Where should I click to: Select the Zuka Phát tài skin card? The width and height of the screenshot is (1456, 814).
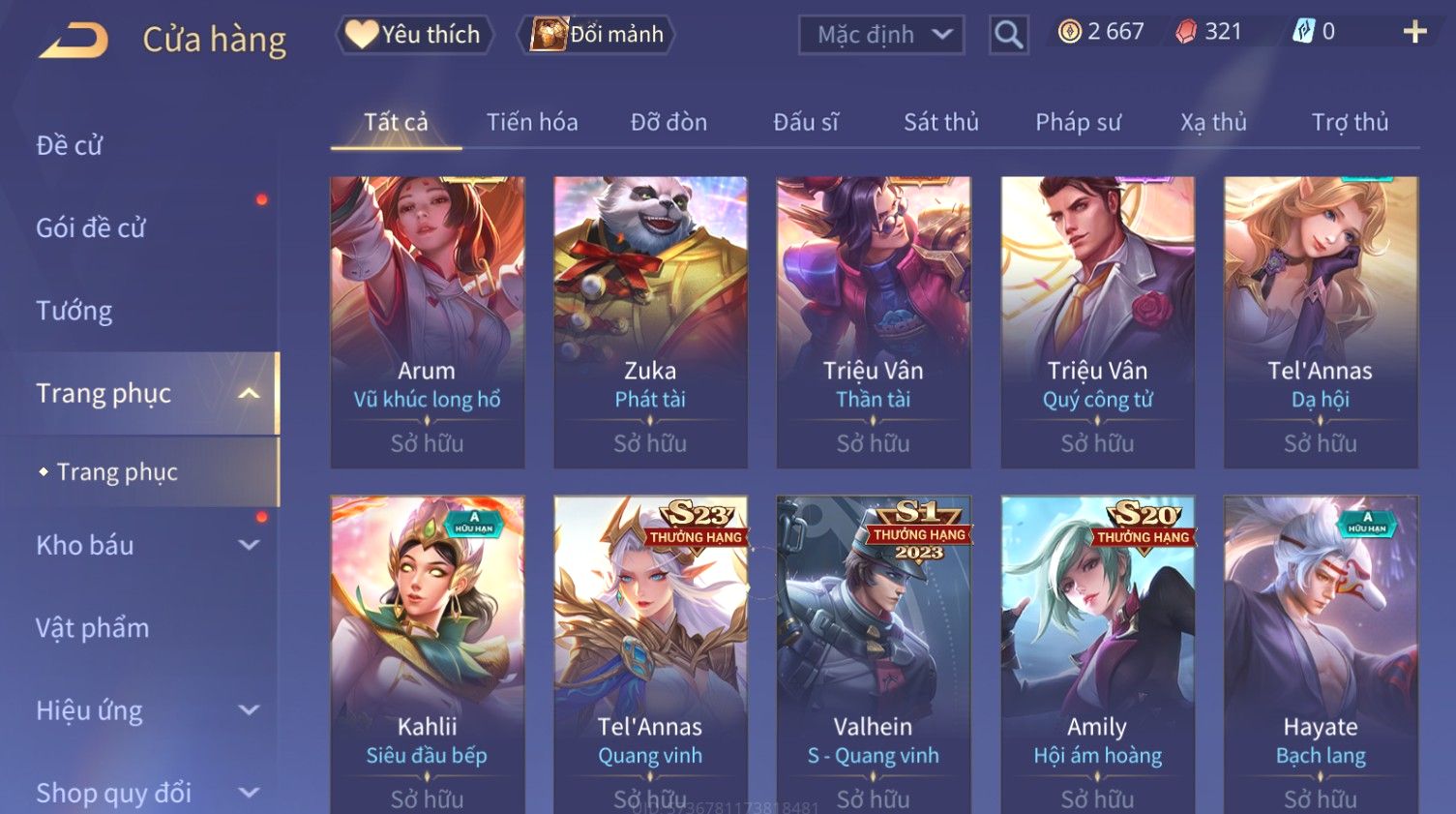point(650,322)
